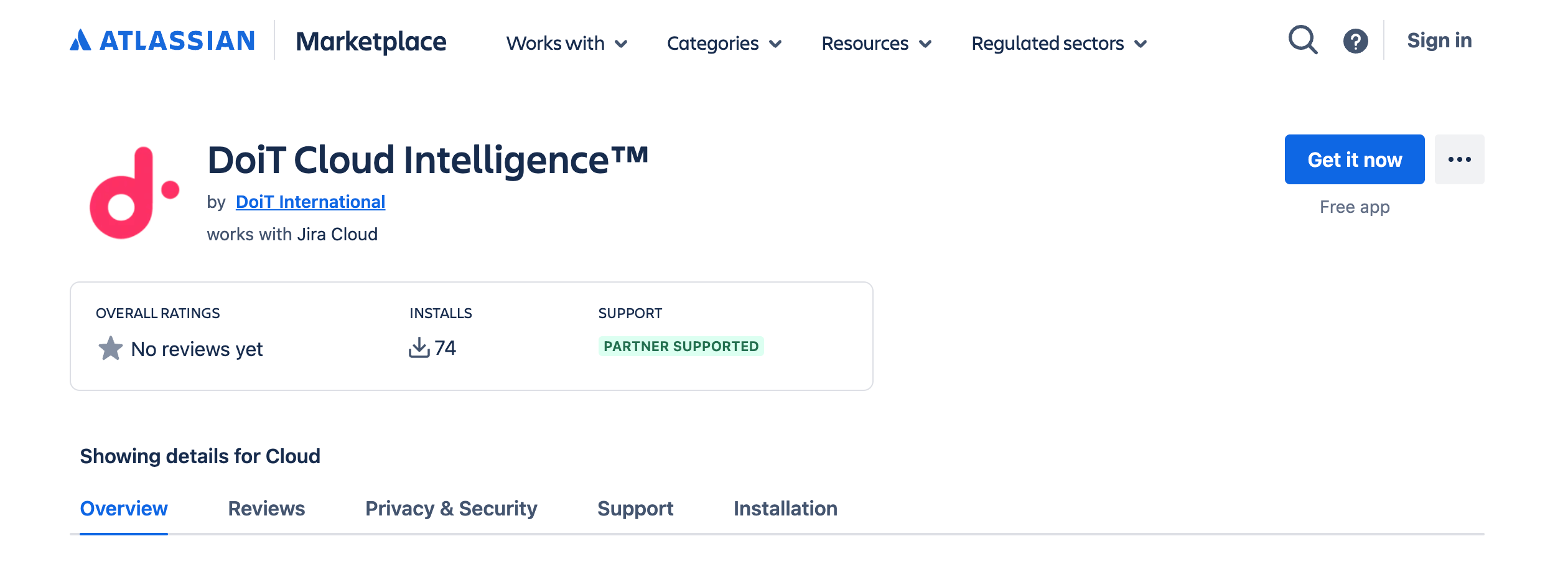This screenshot has width=1568, height=569.
Task: Click the installs download icon
Action: (x=422, y=349)
